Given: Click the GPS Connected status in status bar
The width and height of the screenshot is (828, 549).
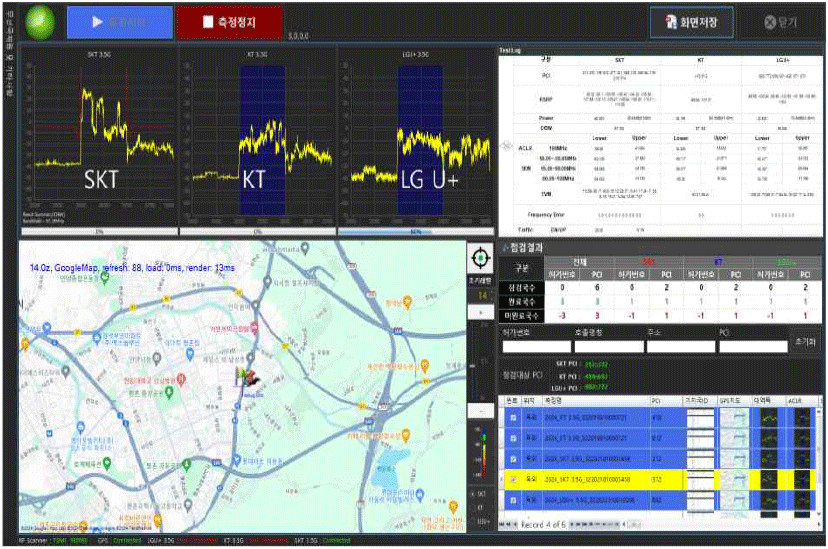Looking at the screenshot, I should pyautogui.click(x=127, y=541).
